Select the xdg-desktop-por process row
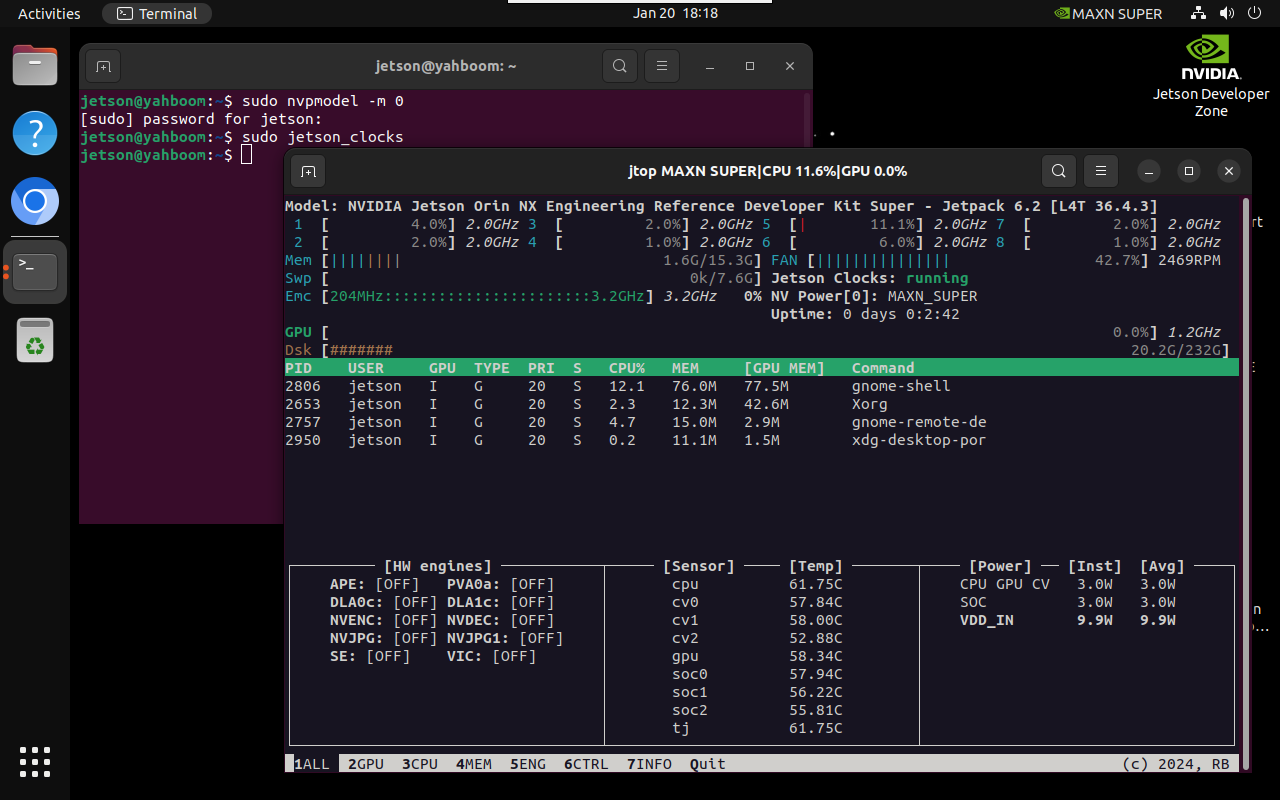Image resolution: width=1280 pixels, height=800 pixels. (761, 440)
